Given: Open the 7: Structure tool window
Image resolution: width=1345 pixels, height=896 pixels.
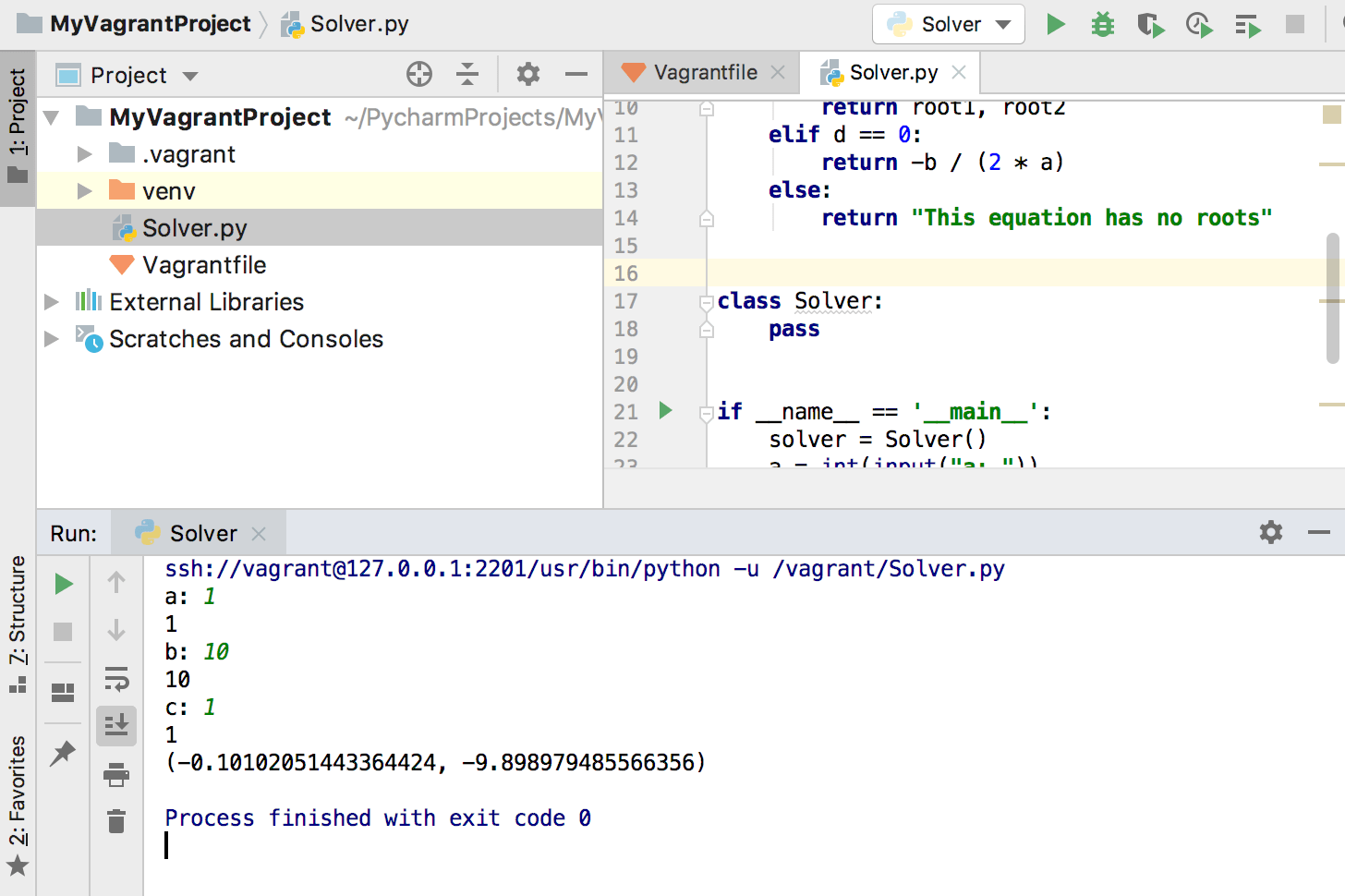Looking at the screenshot, I should coord(17,610).
